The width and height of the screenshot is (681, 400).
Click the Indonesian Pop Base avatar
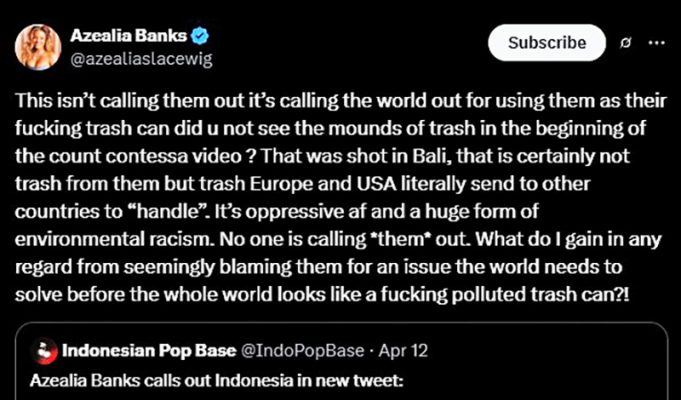pyautogui.click(x=44, y=351)
